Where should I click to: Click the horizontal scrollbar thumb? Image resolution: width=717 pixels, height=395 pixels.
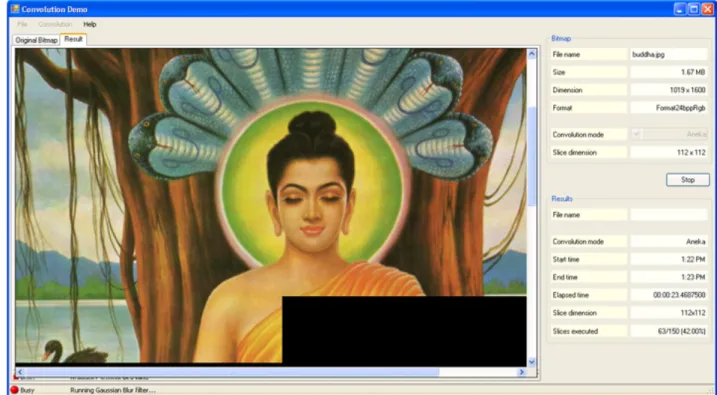coord(232,372)
